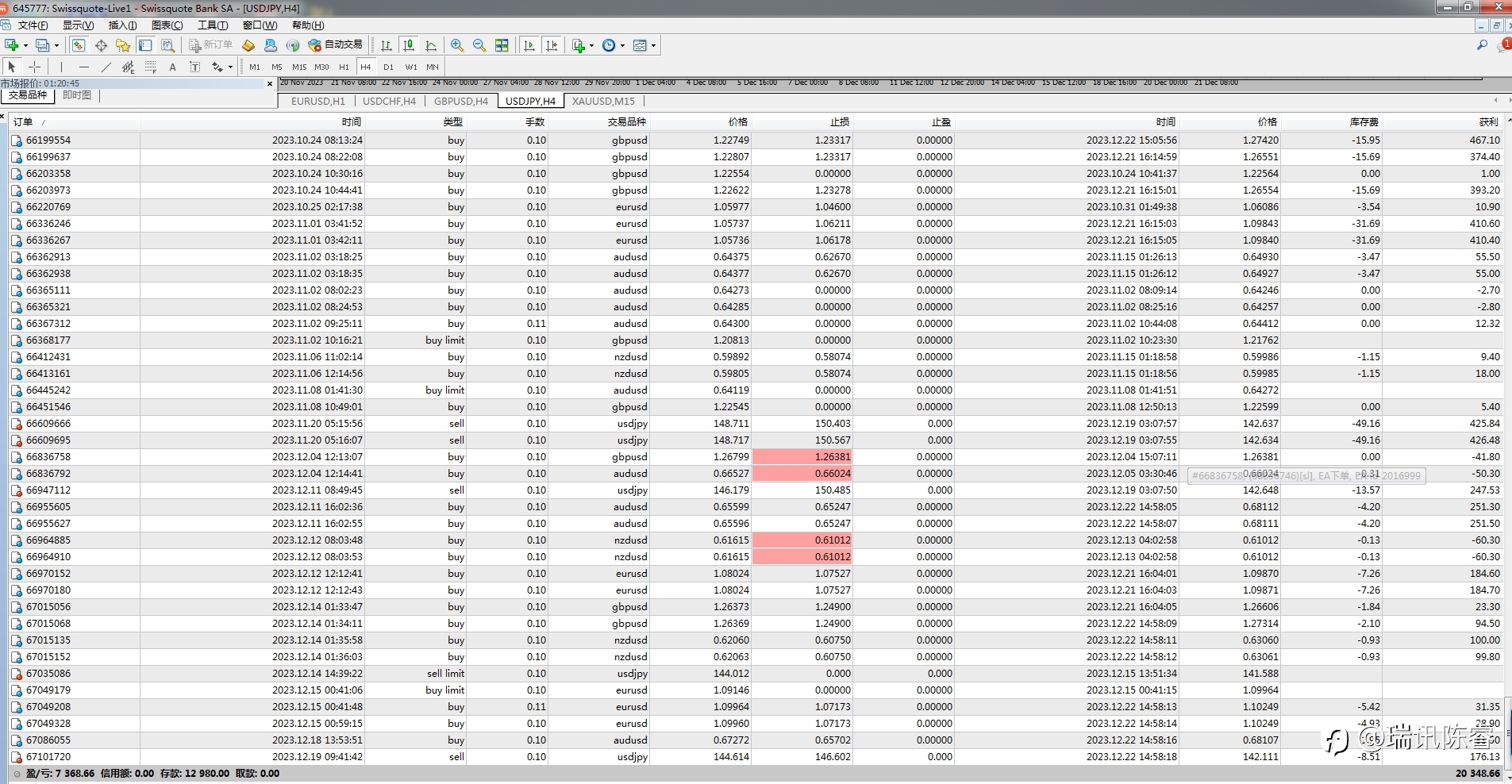Choose the trendline drawing tool
Screen dimensions: 1512x784
click(x=106, y=67)
